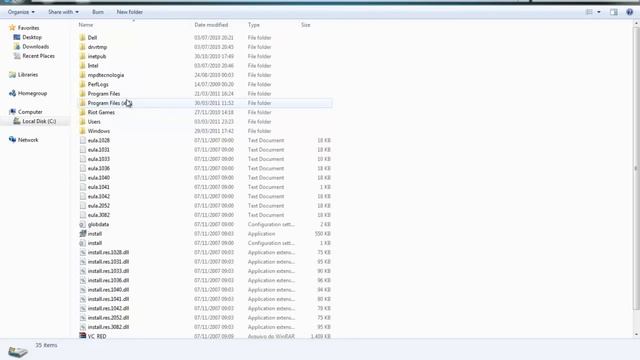This screenshot has width=640, height=360.
Task: Click the install.res.3082.dll file name
Action: pos(108,327)
